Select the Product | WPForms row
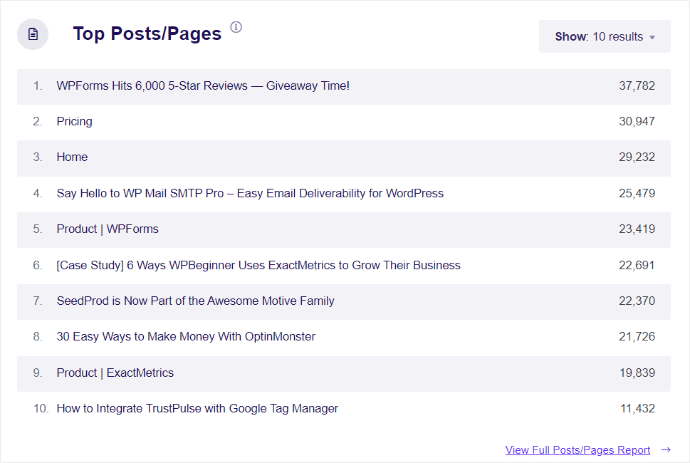Screen dimensions: 690x463 344,230
